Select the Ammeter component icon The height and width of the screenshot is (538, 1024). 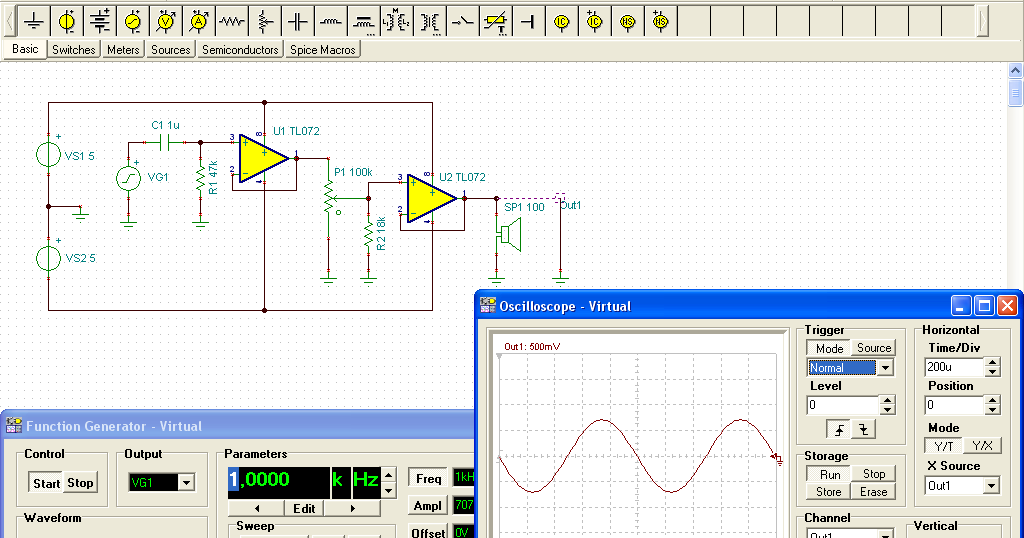point(199,21)
